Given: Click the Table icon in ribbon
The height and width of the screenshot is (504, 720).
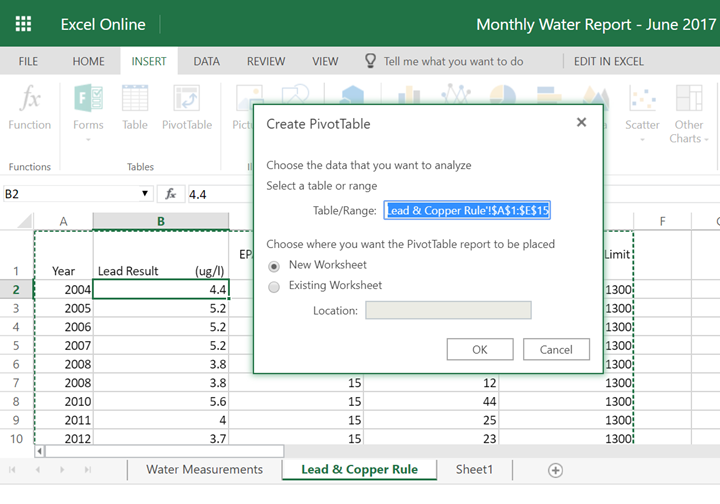Looking at the screenshot, I should (x=135, y=100).
